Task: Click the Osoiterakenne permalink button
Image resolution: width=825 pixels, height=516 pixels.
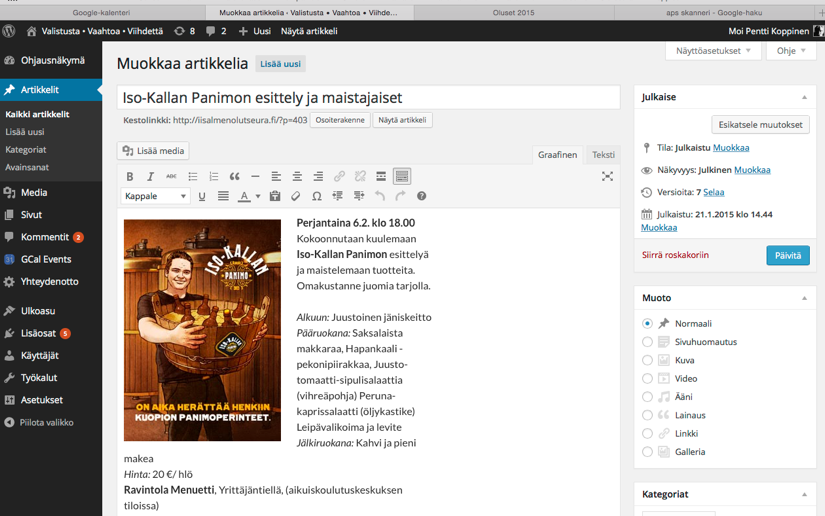Action: pos(340,120)
